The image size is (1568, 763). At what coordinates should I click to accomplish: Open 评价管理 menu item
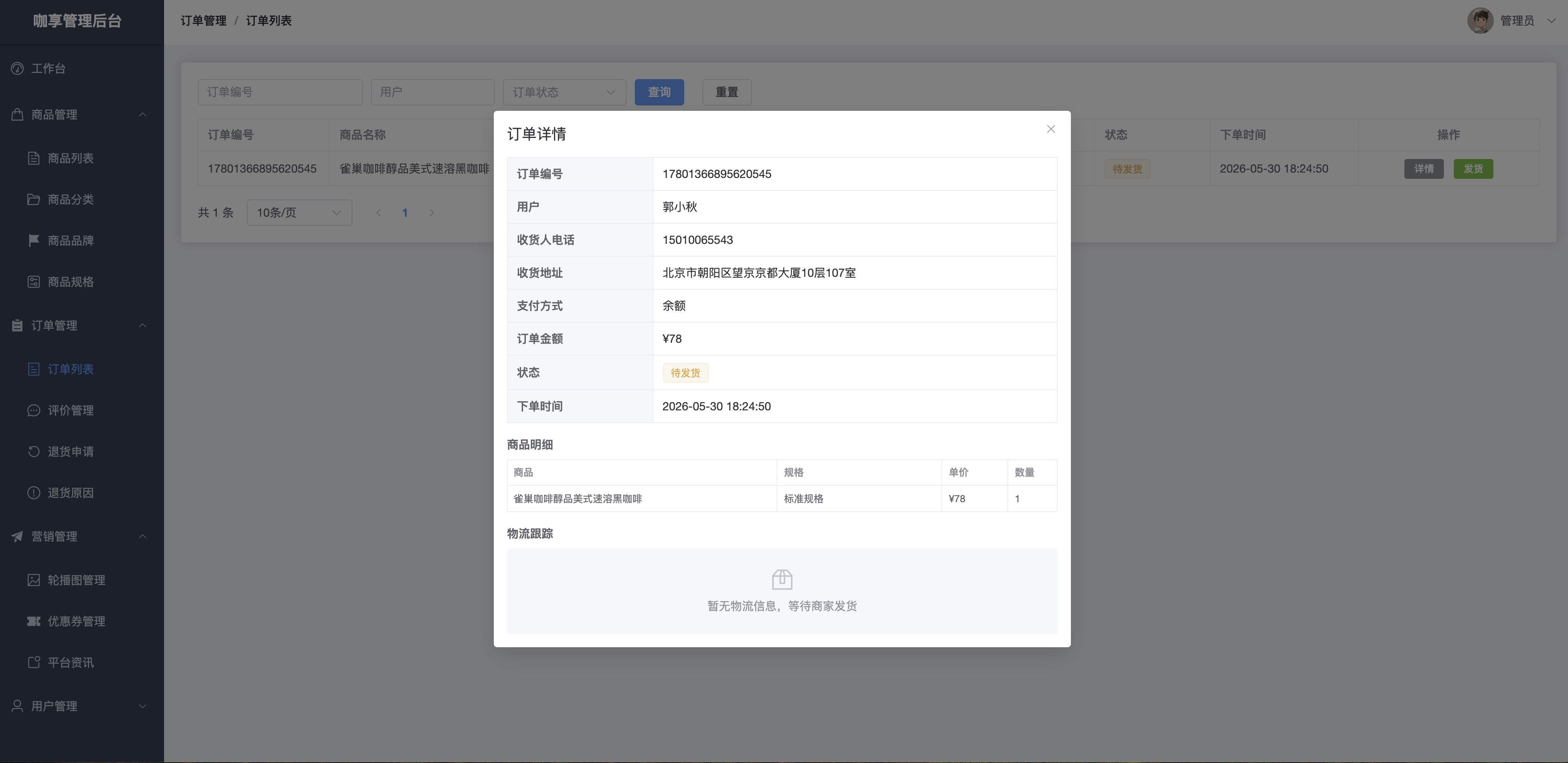(82, 410)
